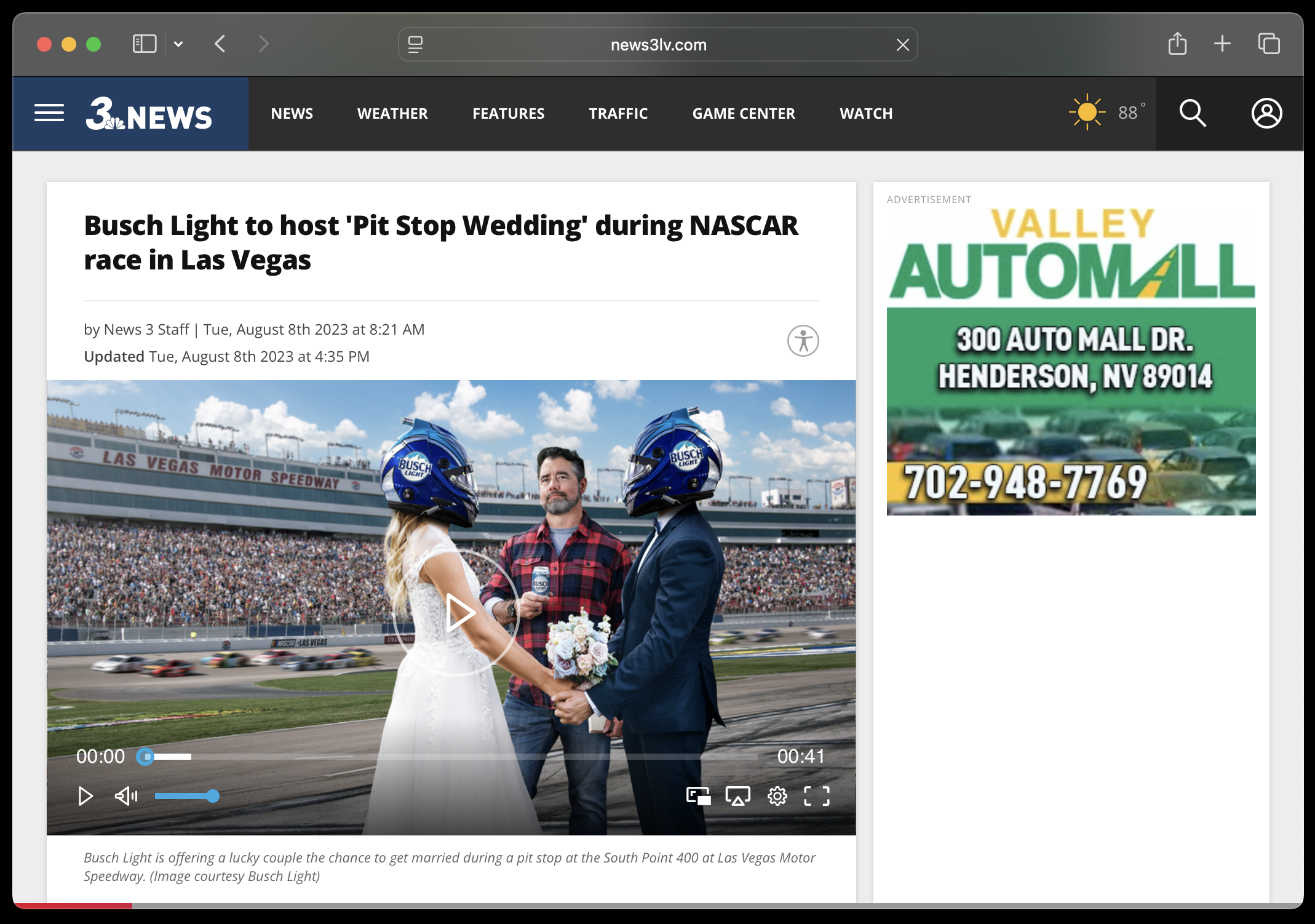The width and height of the screenshot is (1315, 924).
Task: Select the TRAFFIC navigation tab
Action: pos(618,114)
